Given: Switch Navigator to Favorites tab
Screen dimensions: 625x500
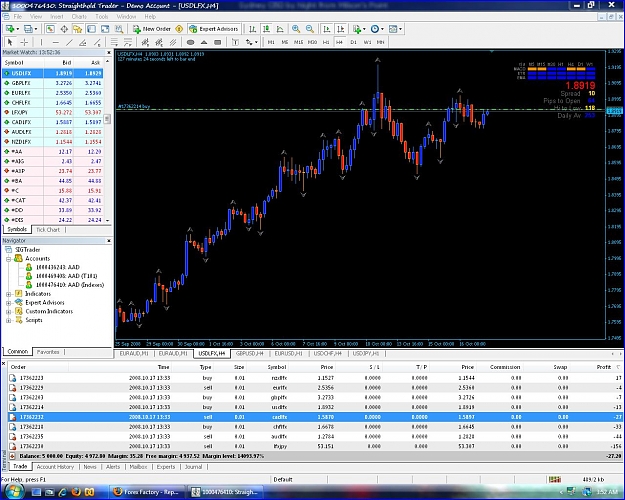Looking at the screenshot, I should tap(48, 352).
